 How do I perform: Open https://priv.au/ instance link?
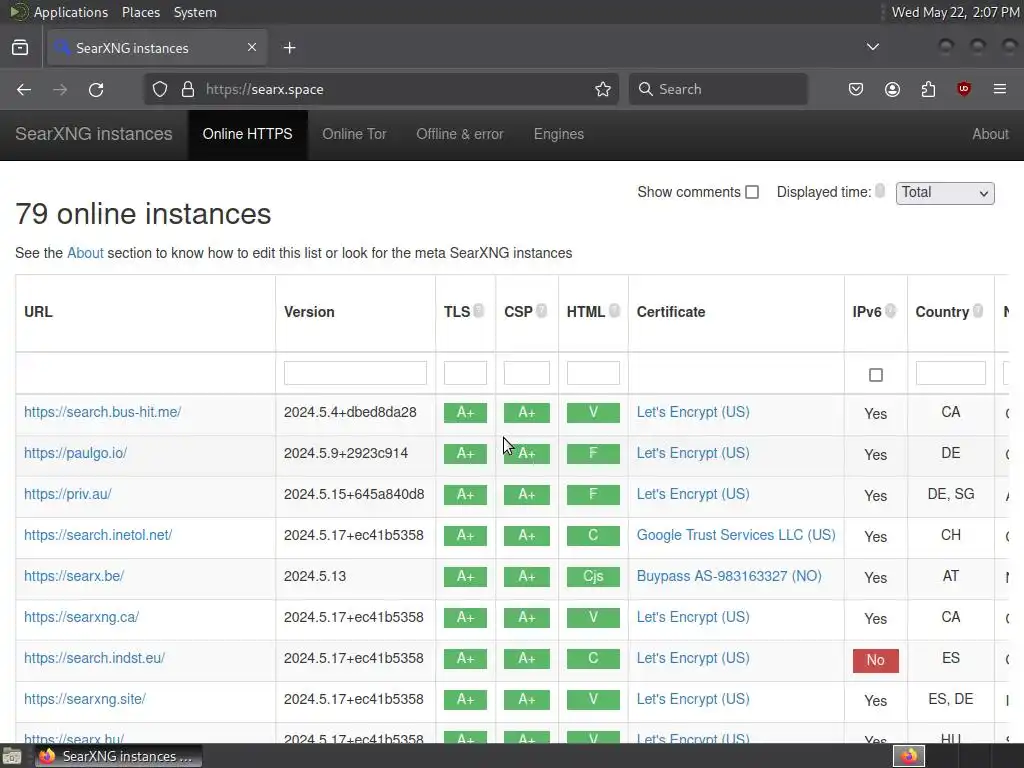click(67, 494)
